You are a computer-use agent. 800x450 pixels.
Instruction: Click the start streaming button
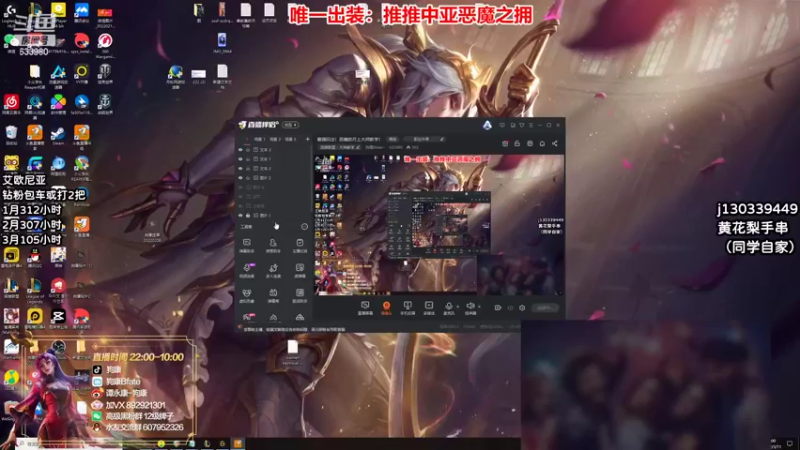545,308
